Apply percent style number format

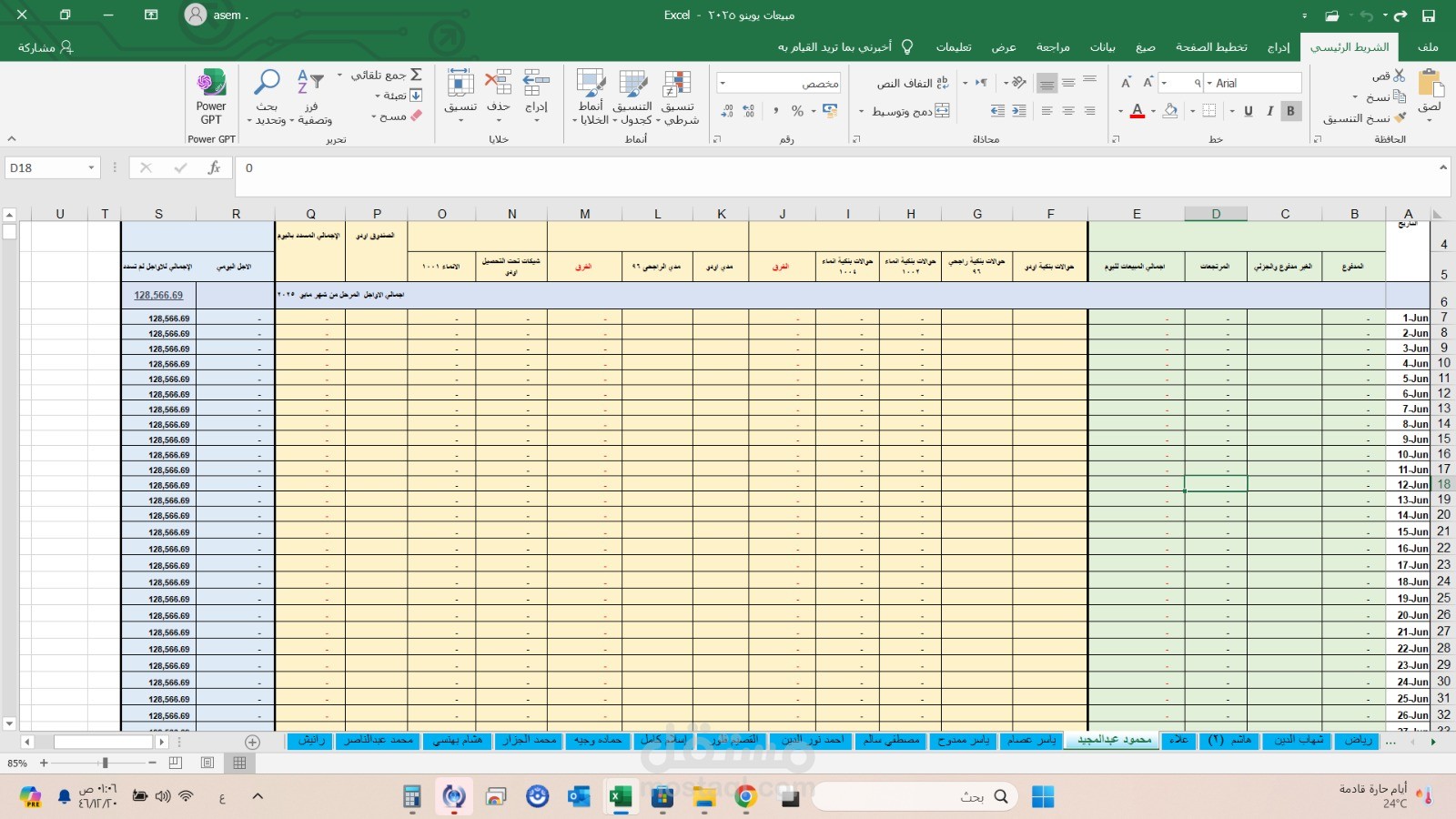coord(797,111)
